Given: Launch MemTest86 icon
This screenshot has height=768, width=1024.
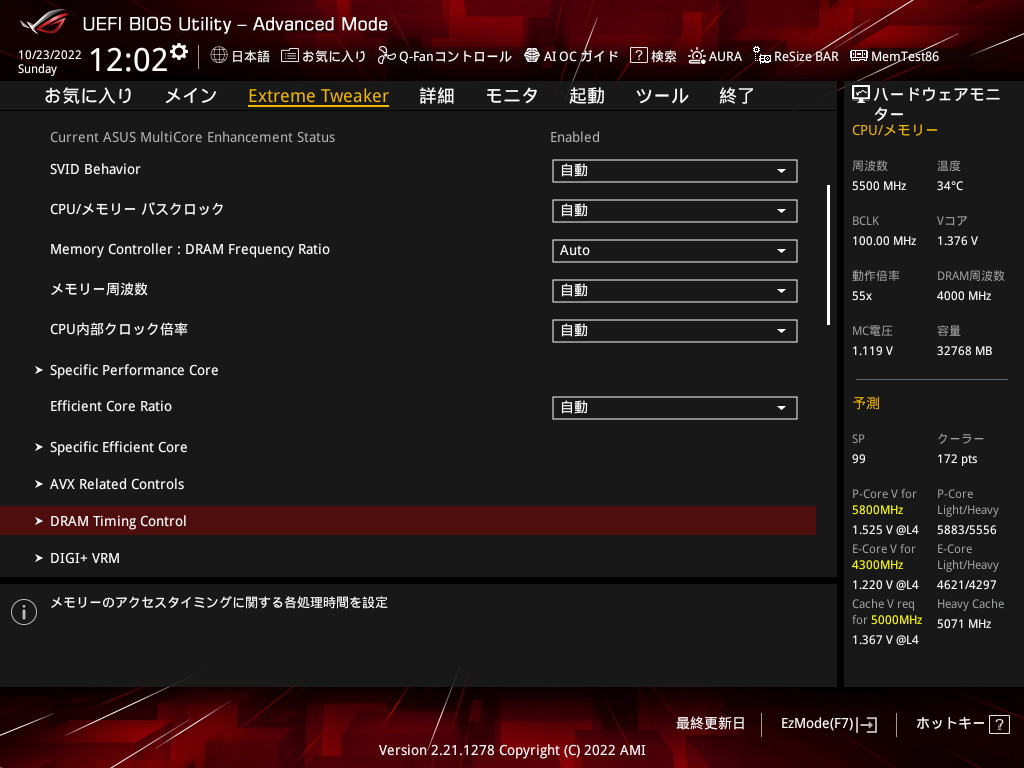Looking at the screenshot, I should point(859,56).
